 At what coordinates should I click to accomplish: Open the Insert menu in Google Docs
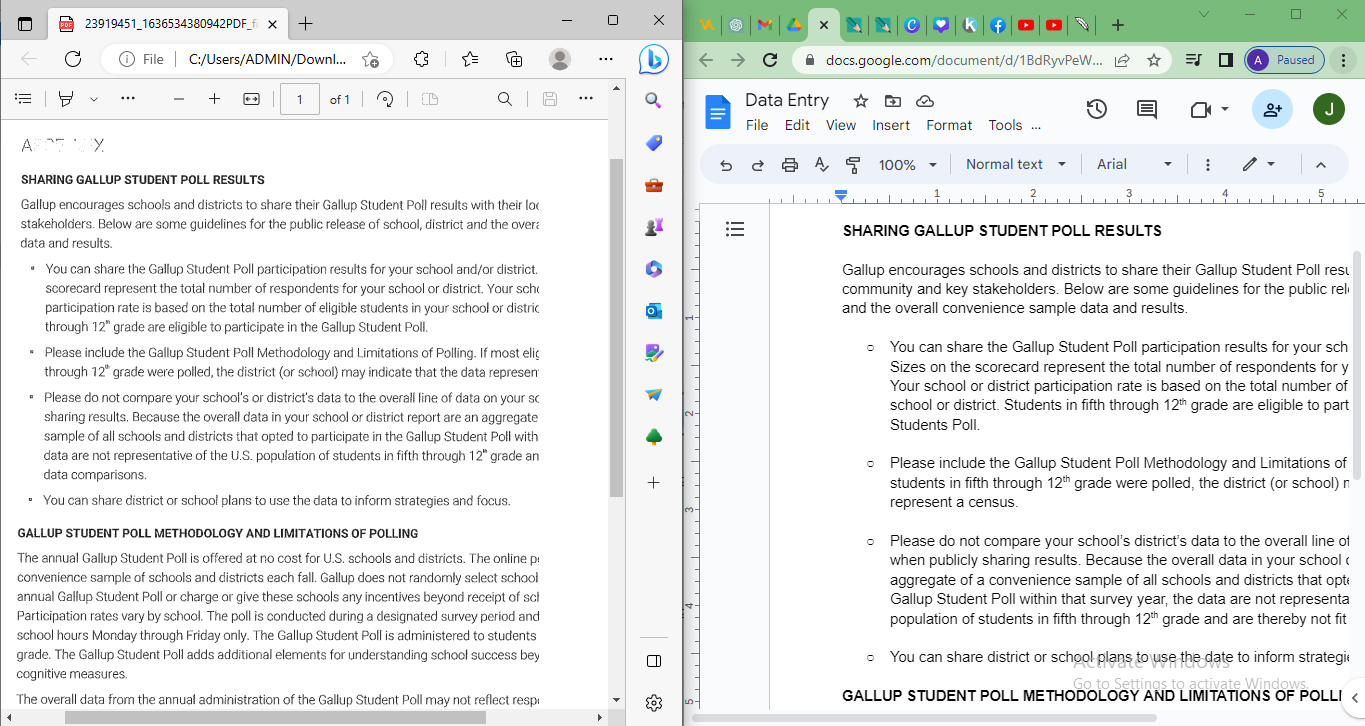click(x=891, y=125)
